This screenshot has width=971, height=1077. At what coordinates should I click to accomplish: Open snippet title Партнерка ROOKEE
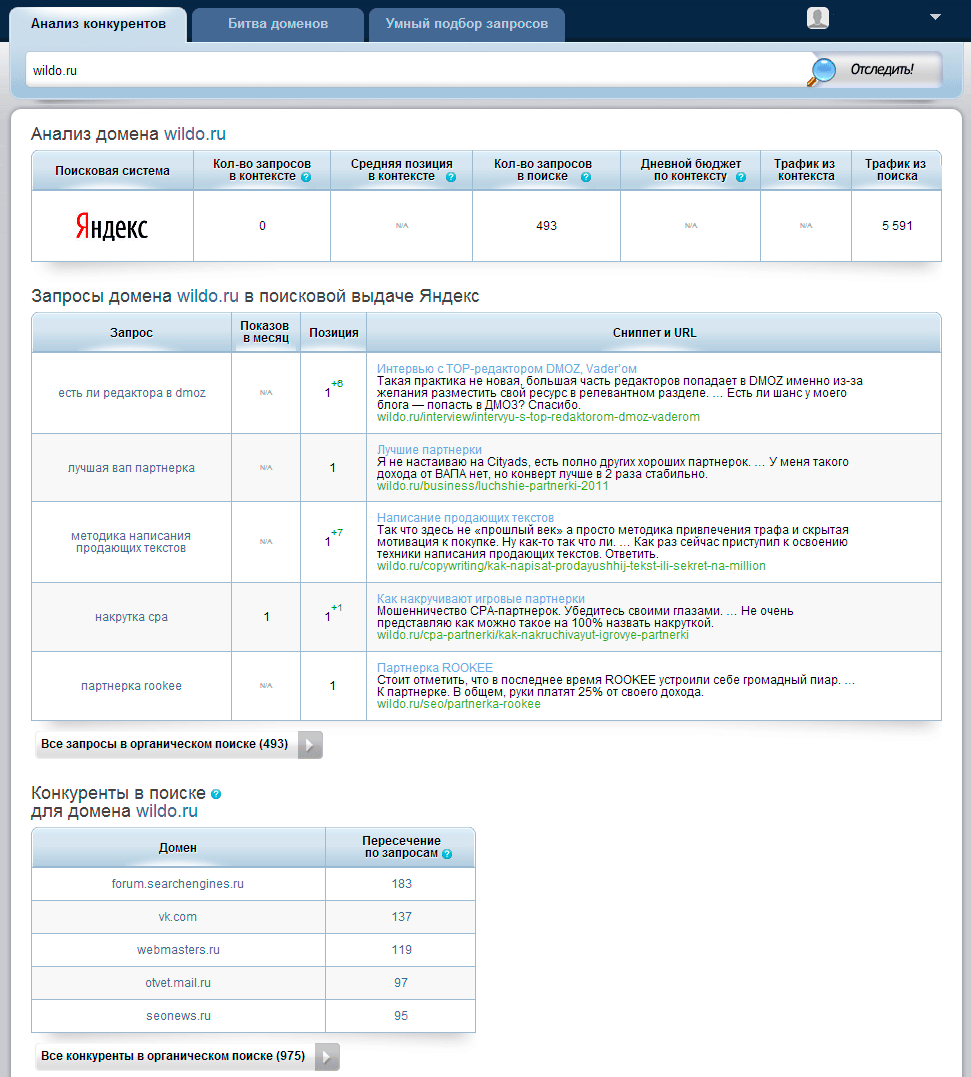(x=435, y=668)
